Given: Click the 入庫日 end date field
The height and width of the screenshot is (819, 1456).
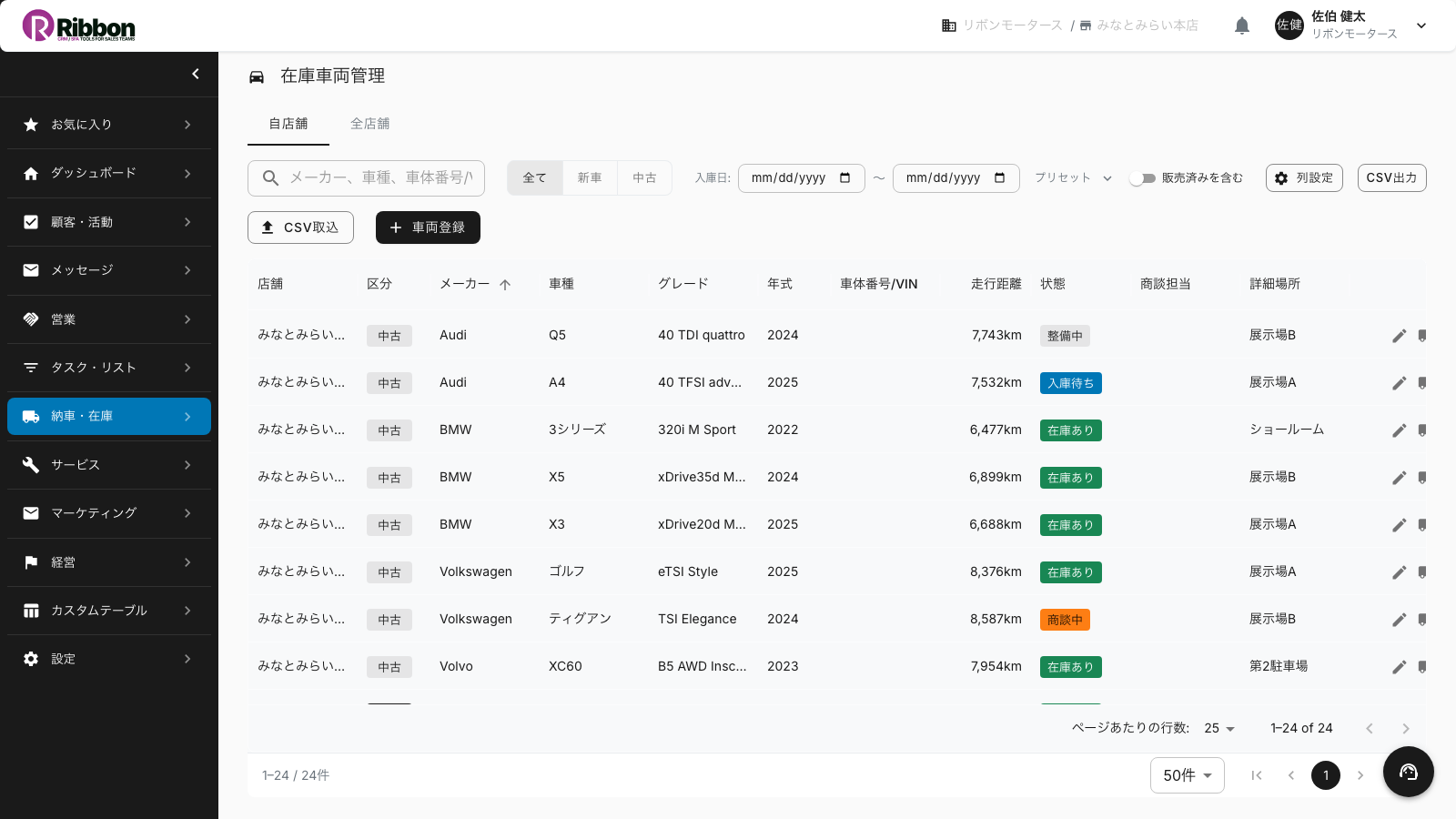Looking at the screenshot, I should (956, 178).
